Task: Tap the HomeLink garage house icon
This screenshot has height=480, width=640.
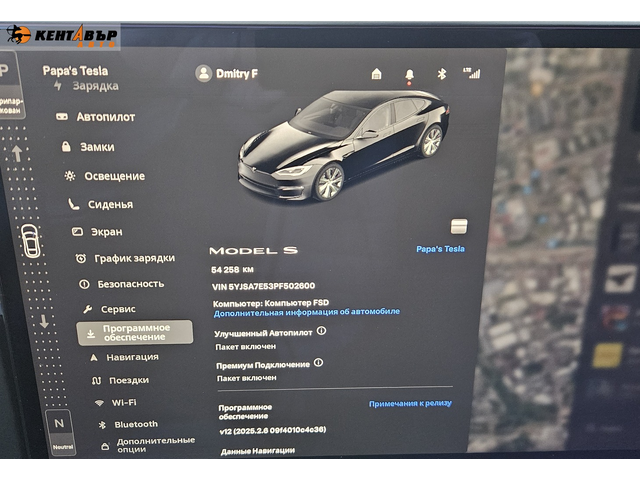Action: coord(376,74)
